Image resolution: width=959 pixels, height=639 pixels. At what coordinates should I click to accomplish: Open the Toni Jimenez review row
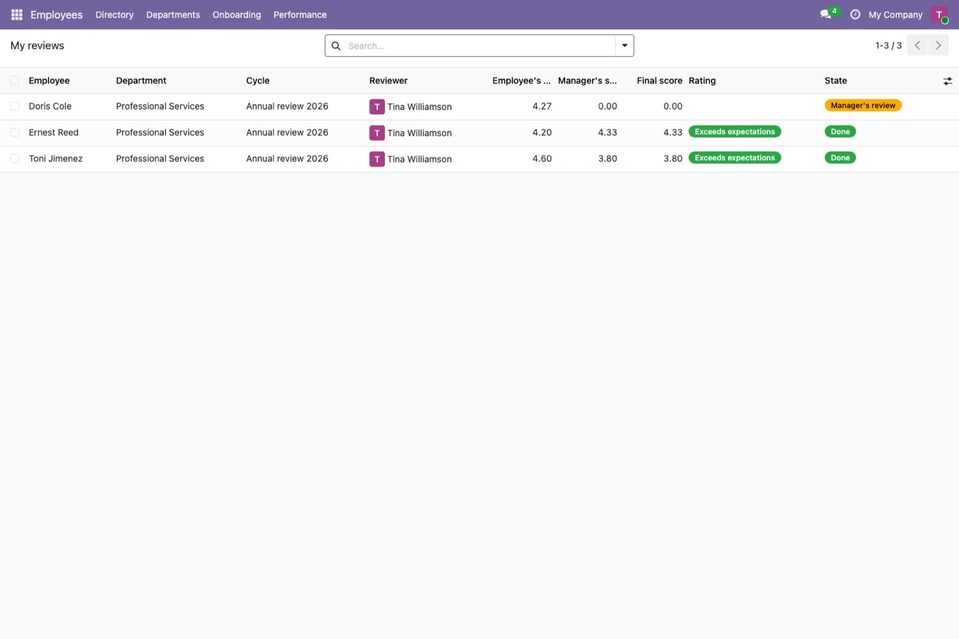pos(480,159)
